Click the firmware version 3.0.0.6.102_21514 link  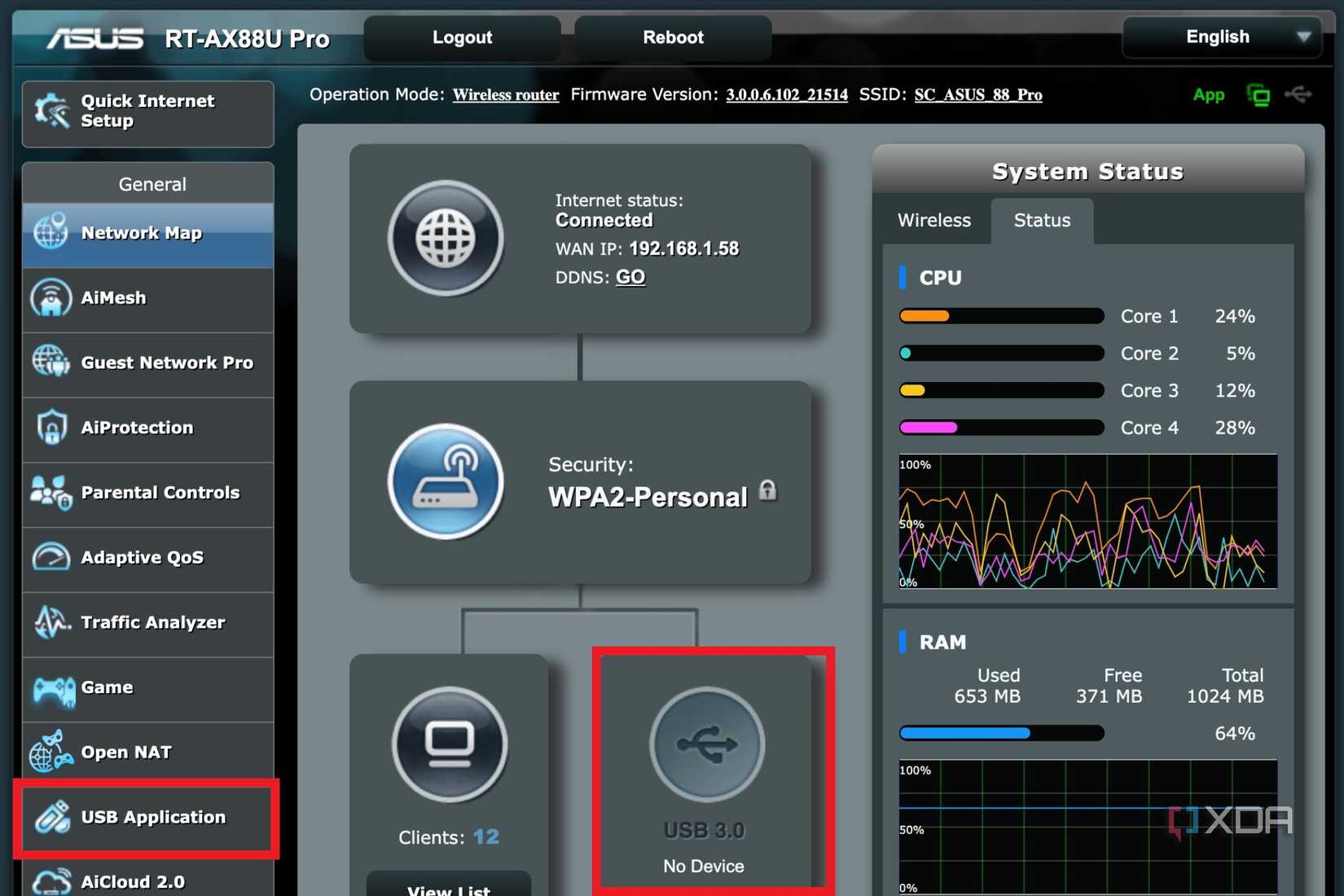pos(785,94)
